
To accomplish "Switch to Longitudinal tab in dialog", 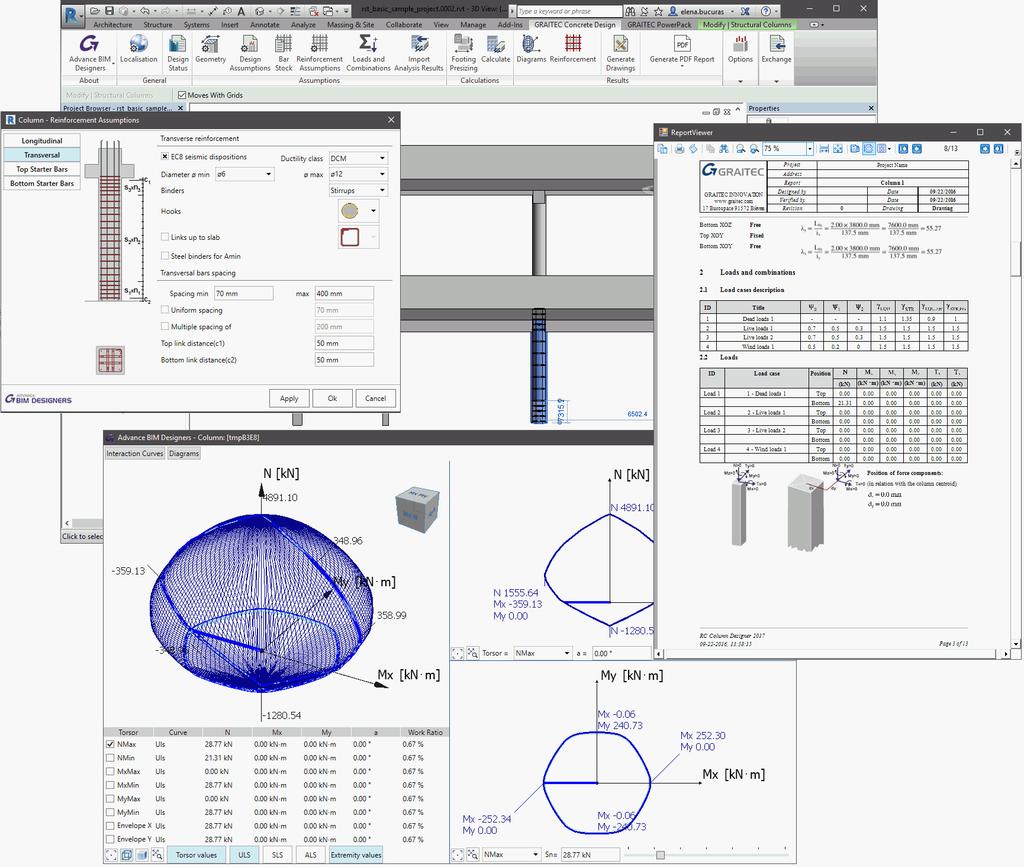I will pos(42,140).
